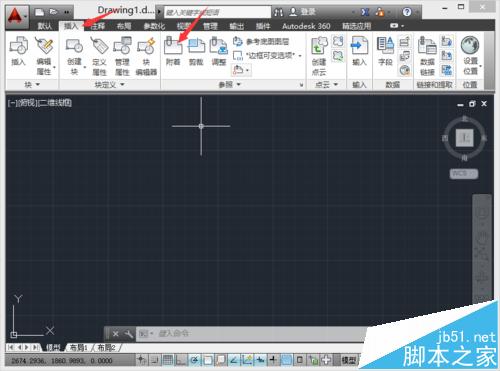Click the 调整 (Adjust) reference button

pos(219,51)
